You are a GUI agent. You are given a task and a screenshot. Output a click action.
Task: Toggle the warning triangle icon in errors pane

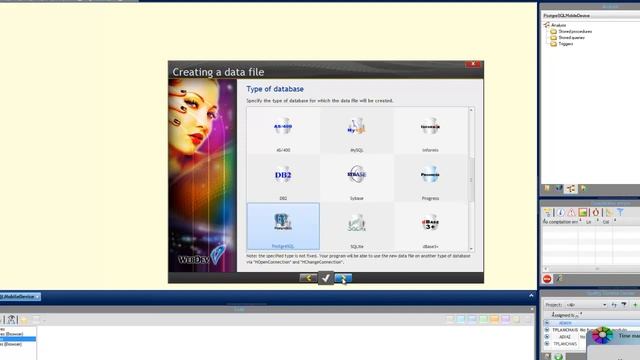[x=571, y=212]
